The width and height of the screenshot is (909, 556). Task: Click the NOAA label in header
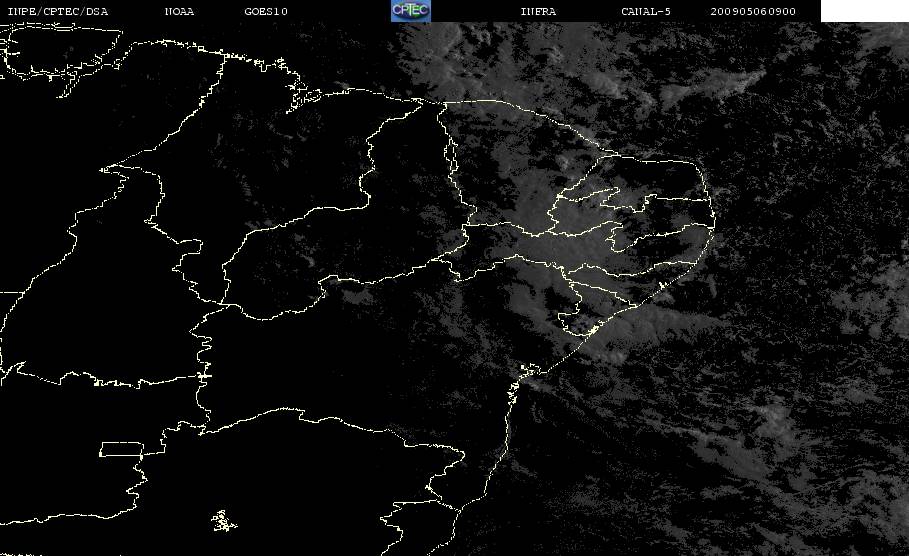tap(180, 12)
